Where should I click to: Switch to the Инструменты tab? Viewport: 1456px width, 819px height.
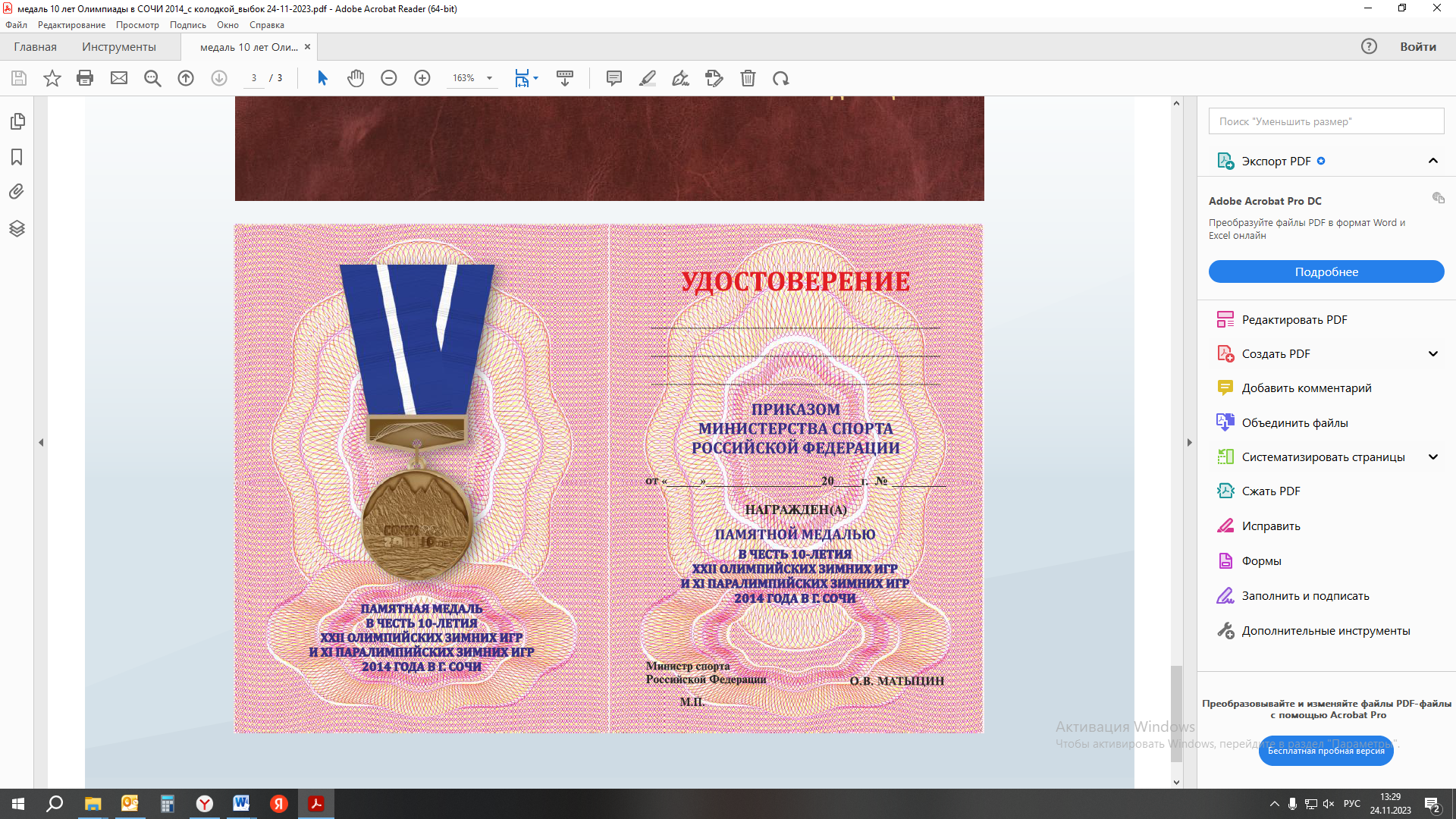pos(119,47)
